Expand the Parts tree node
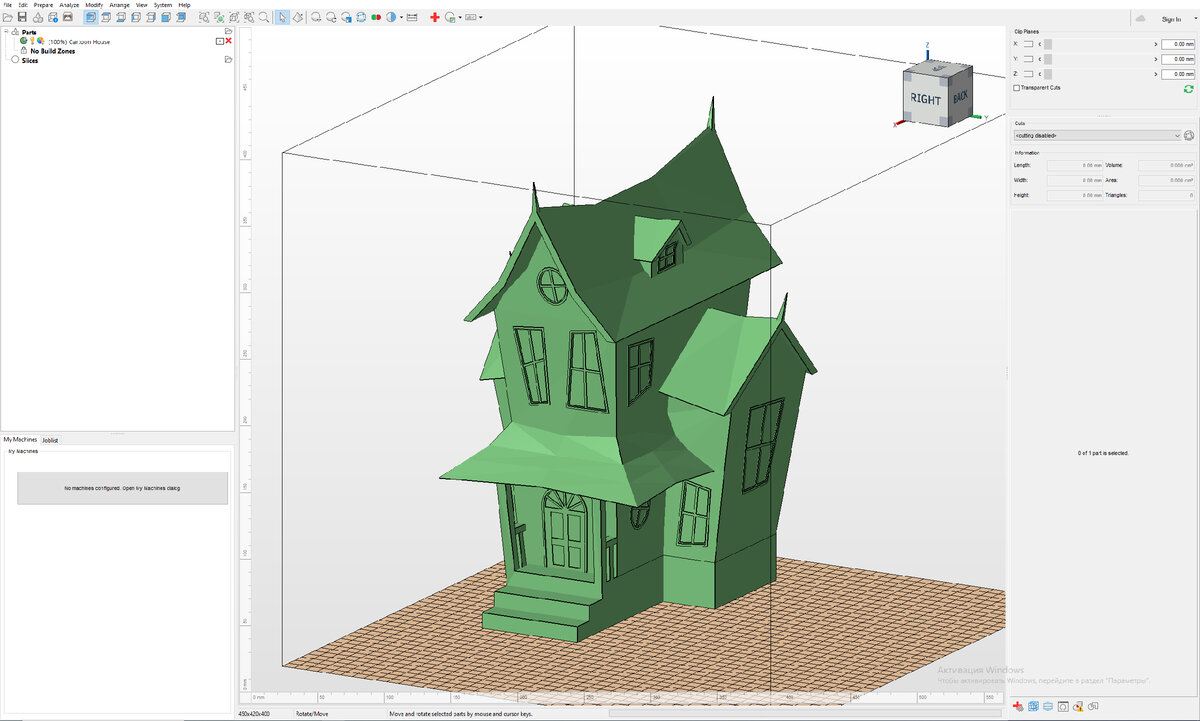The image size is (1200, 721). coord(5,32)
